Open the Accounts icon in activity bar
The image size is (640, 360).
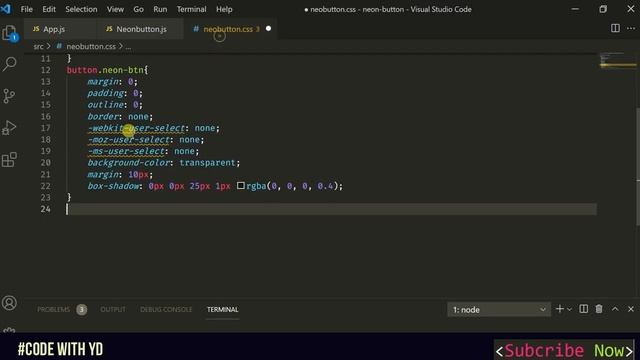(x=9, y=303)
